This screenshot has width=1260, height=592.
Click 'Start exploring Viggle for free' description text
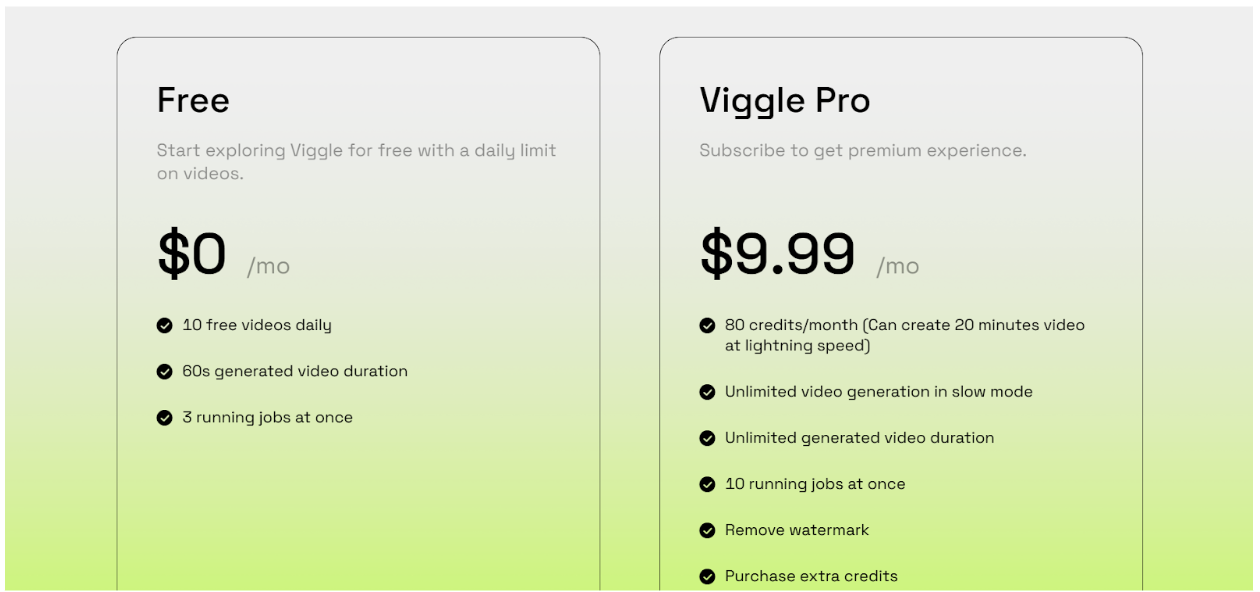coord(356,151)
